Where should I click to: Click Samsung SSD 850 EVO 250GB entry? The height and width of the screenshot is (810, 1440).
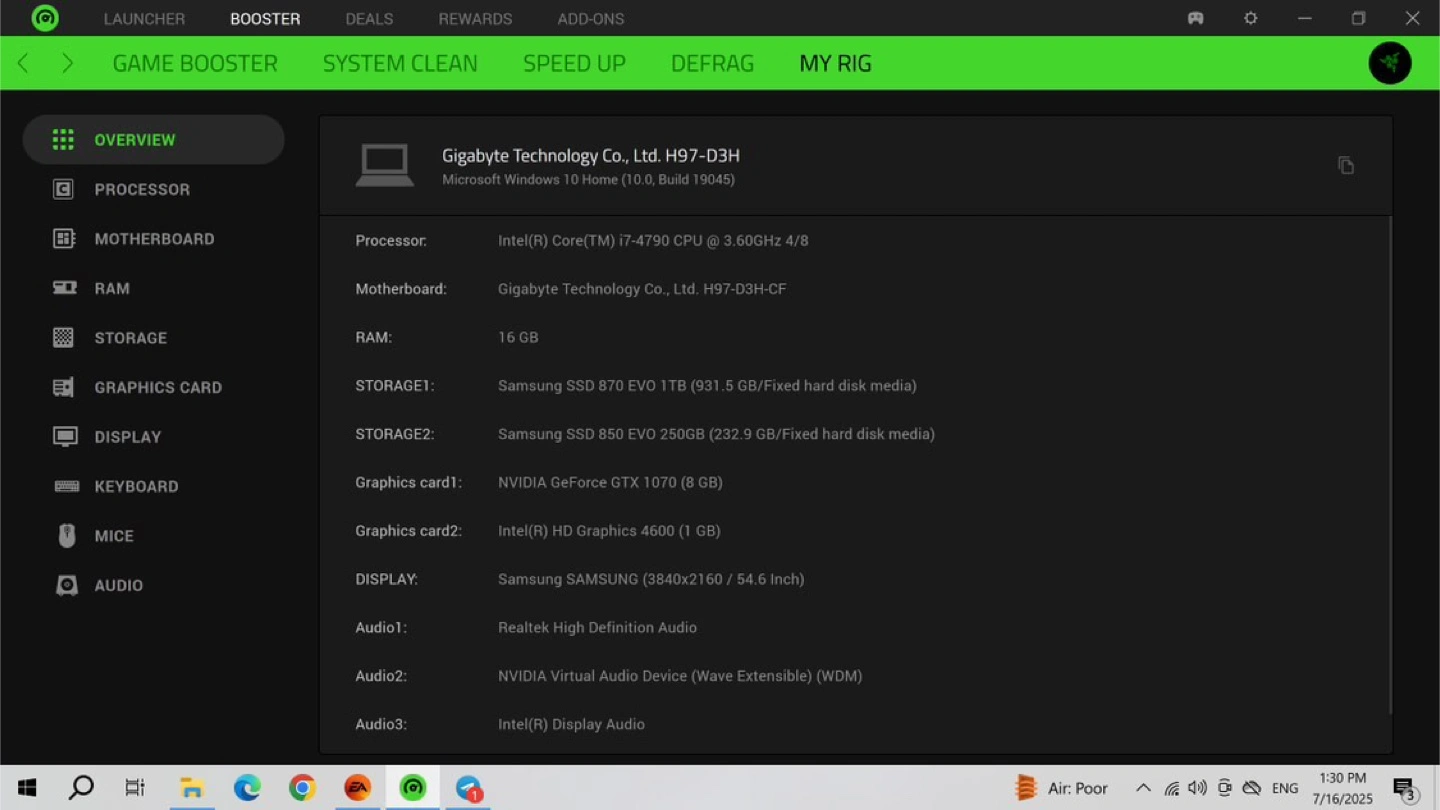(716, 434)
